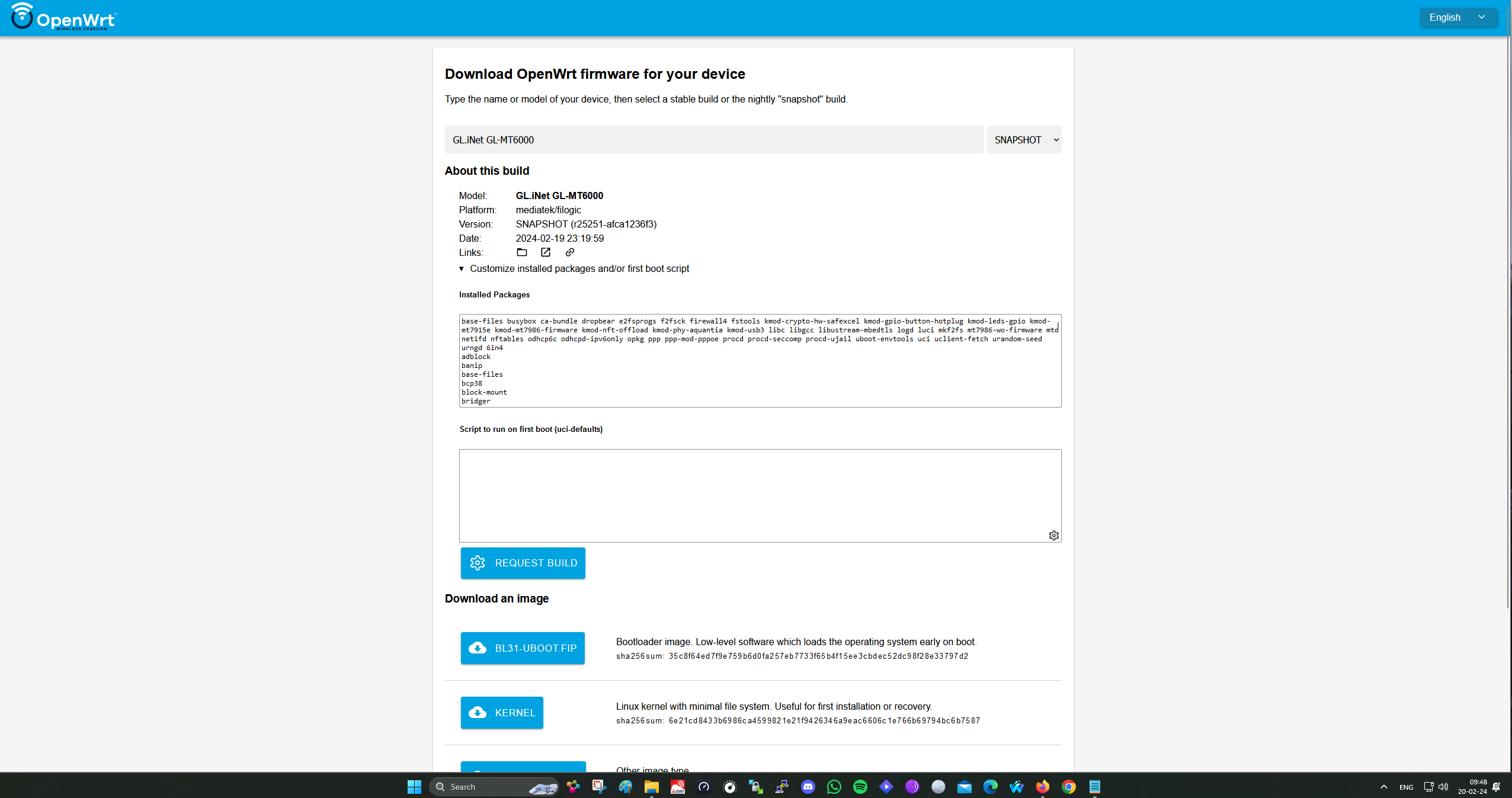This screenshot has height=798, width=1512.
Task: Launch Firefox from the taskbar
Action: pos(1043,787)
